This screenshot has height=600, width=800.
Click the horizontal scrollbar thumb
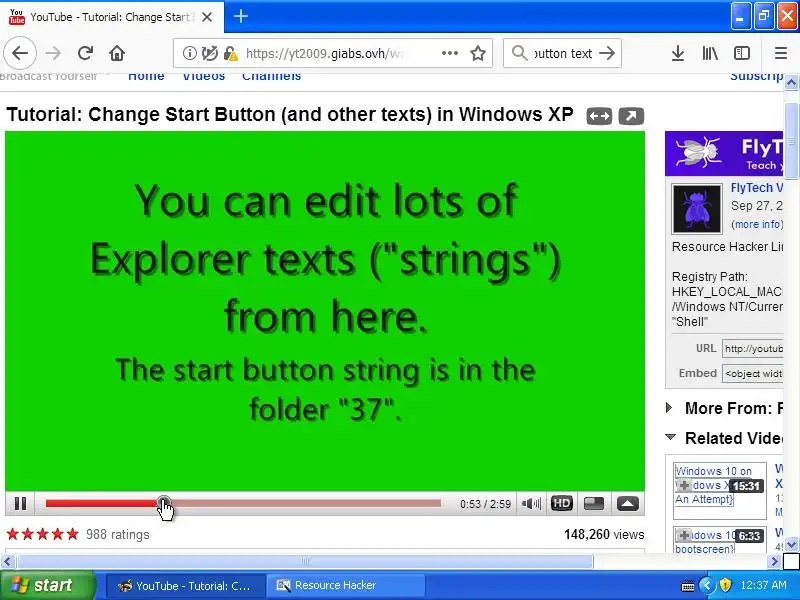(x=305, y=562)
